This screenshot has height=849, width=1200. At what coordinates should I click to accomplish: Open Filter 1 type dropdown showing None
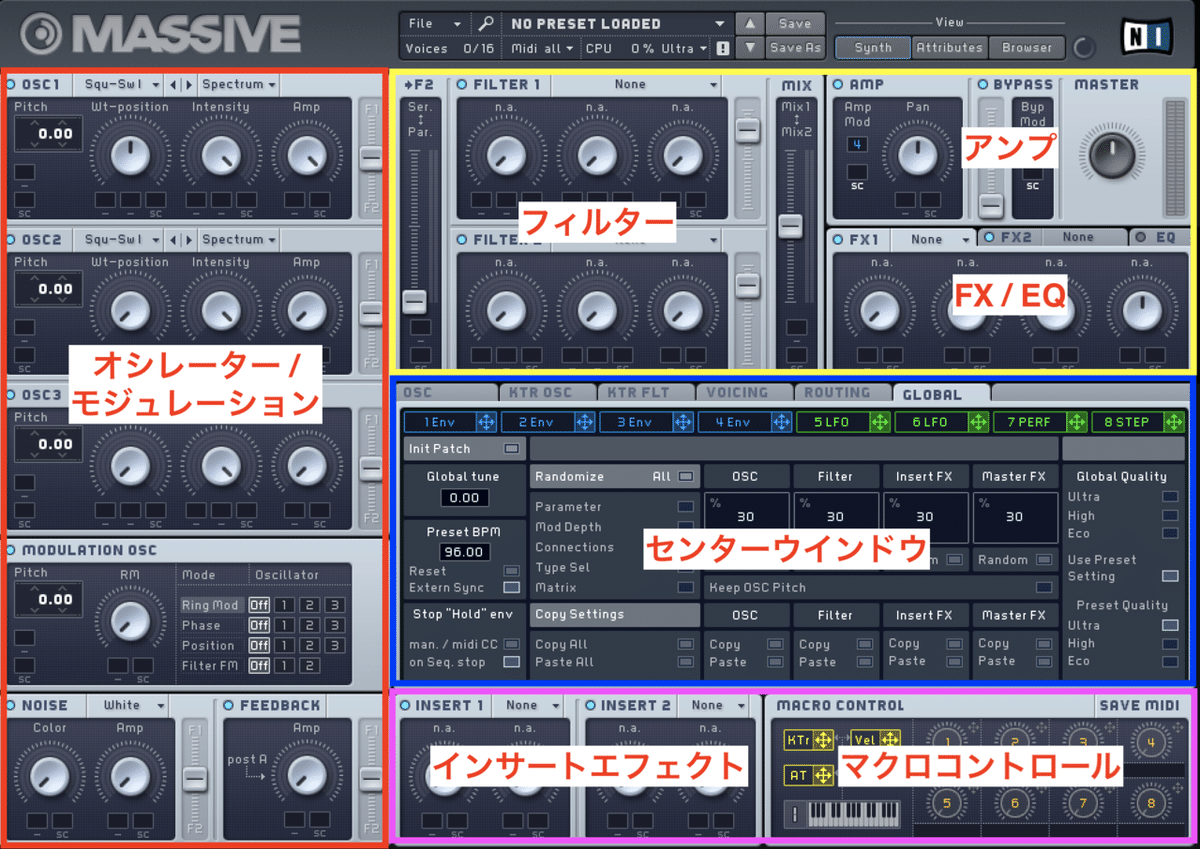click(x=636, y=85)
